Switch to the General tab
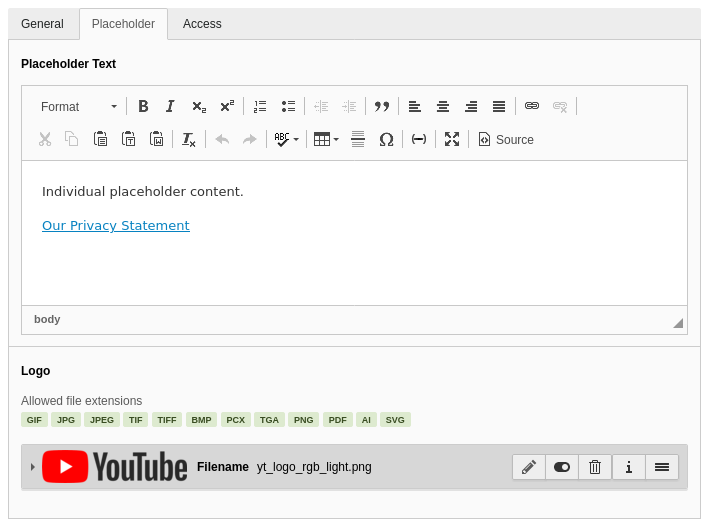Screen dimensions: 709x526 point(43,24)
